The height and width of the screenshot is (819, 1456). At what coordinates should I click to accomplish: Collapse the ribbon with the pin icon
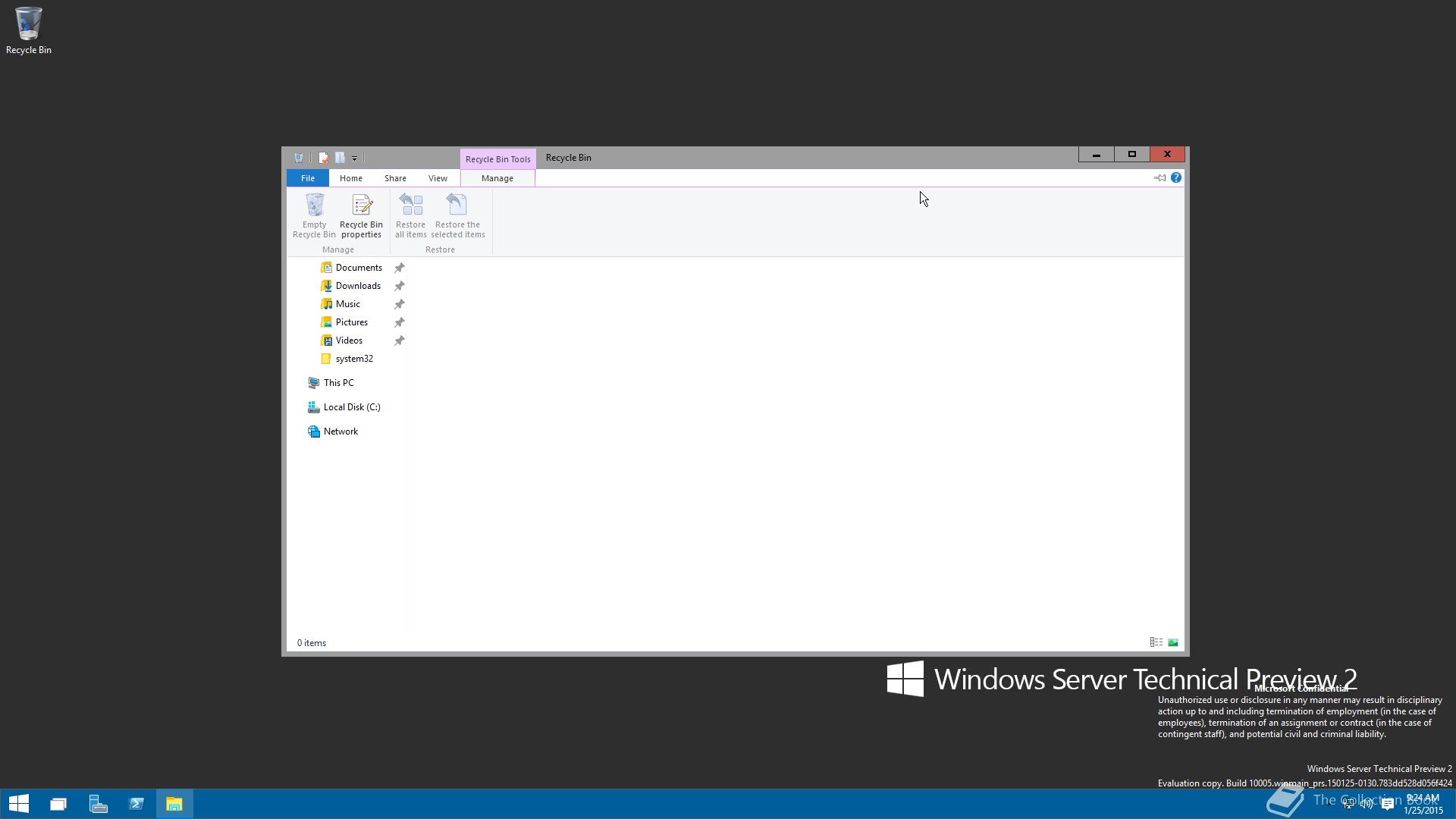coord(1160,177)
